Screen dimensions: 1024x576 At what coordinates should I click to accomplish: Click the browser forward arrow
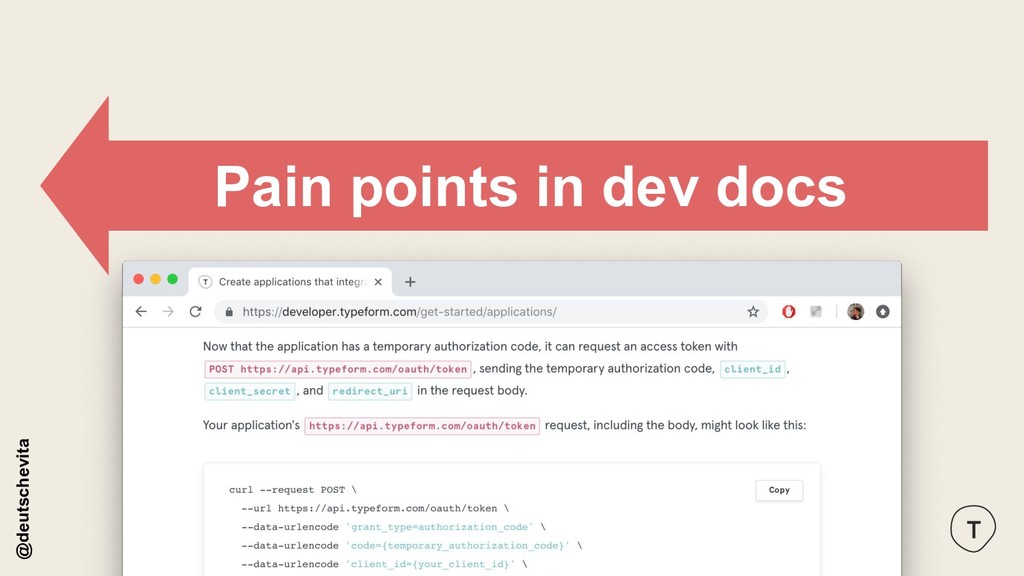168,312
